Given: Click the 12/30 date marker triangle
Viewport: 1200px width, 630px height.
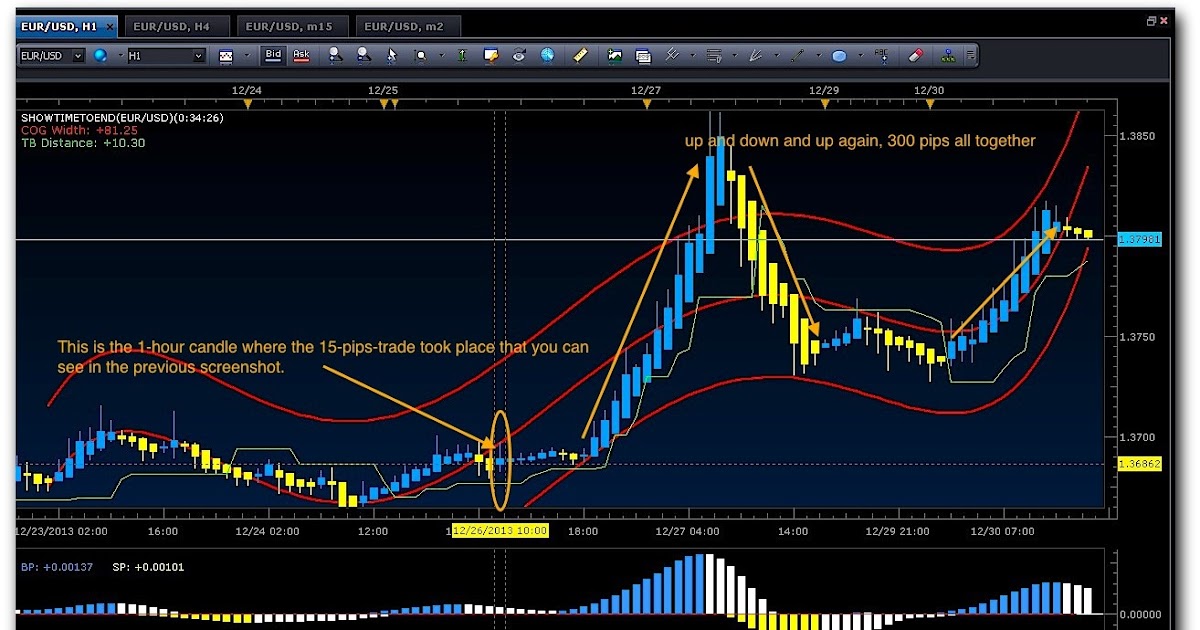Looking at the screenshot, I should pos(930,102).
